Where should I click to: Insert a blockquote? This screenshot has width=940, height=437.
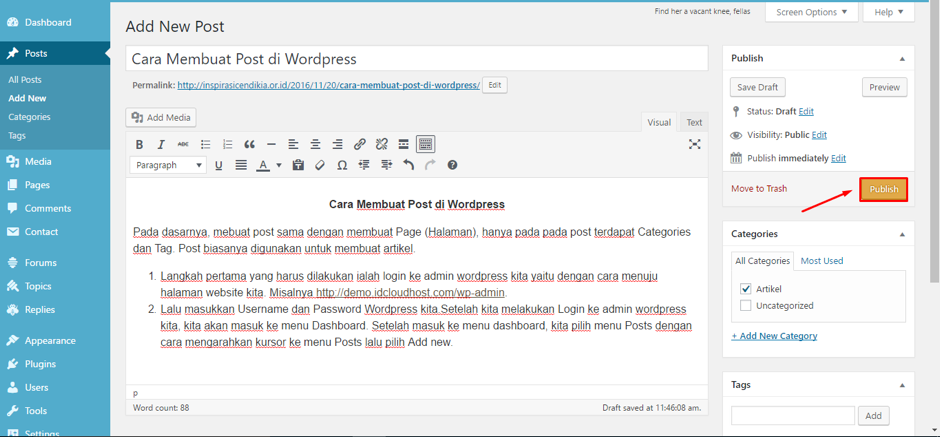pos(249,144)
